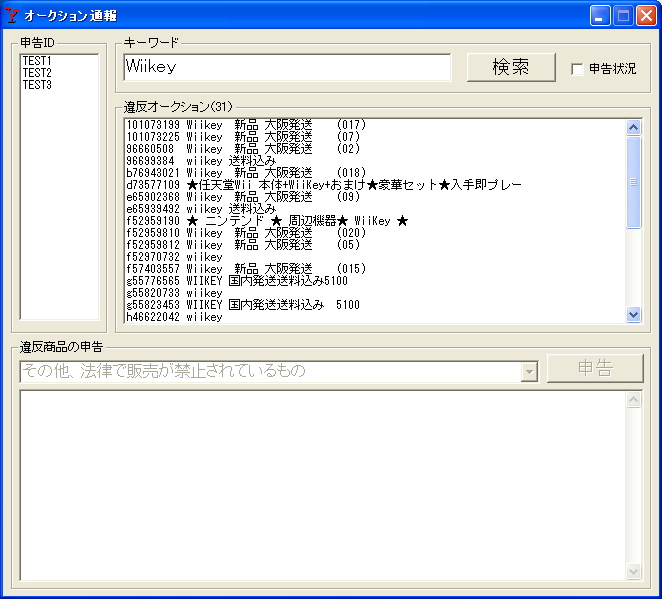Click the Y application icon in title bar
The image size is (662, 599).
(12, 16)
